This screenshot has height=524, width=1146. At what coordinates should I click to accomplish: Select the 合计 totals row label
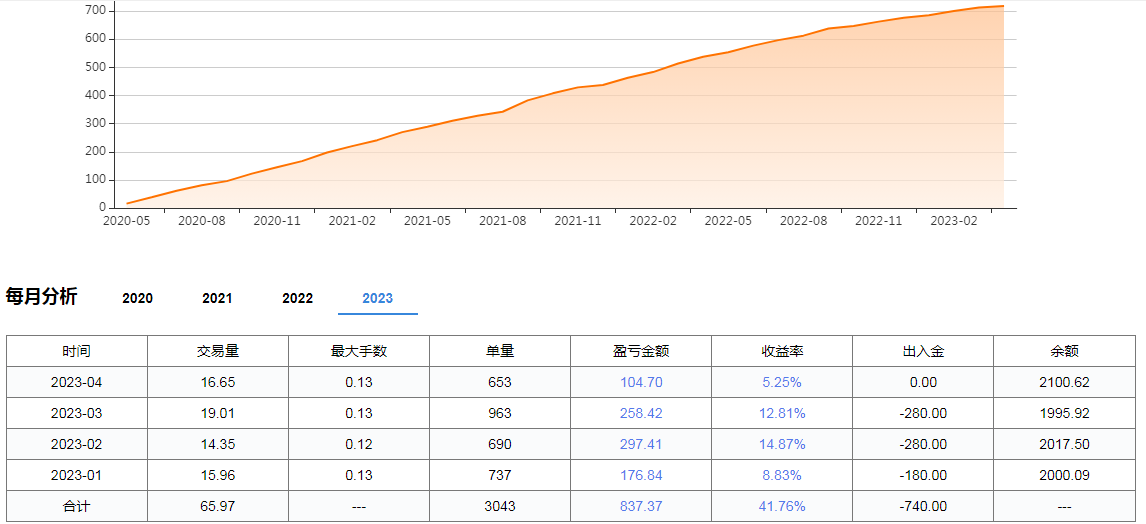(x=77, y=506)
